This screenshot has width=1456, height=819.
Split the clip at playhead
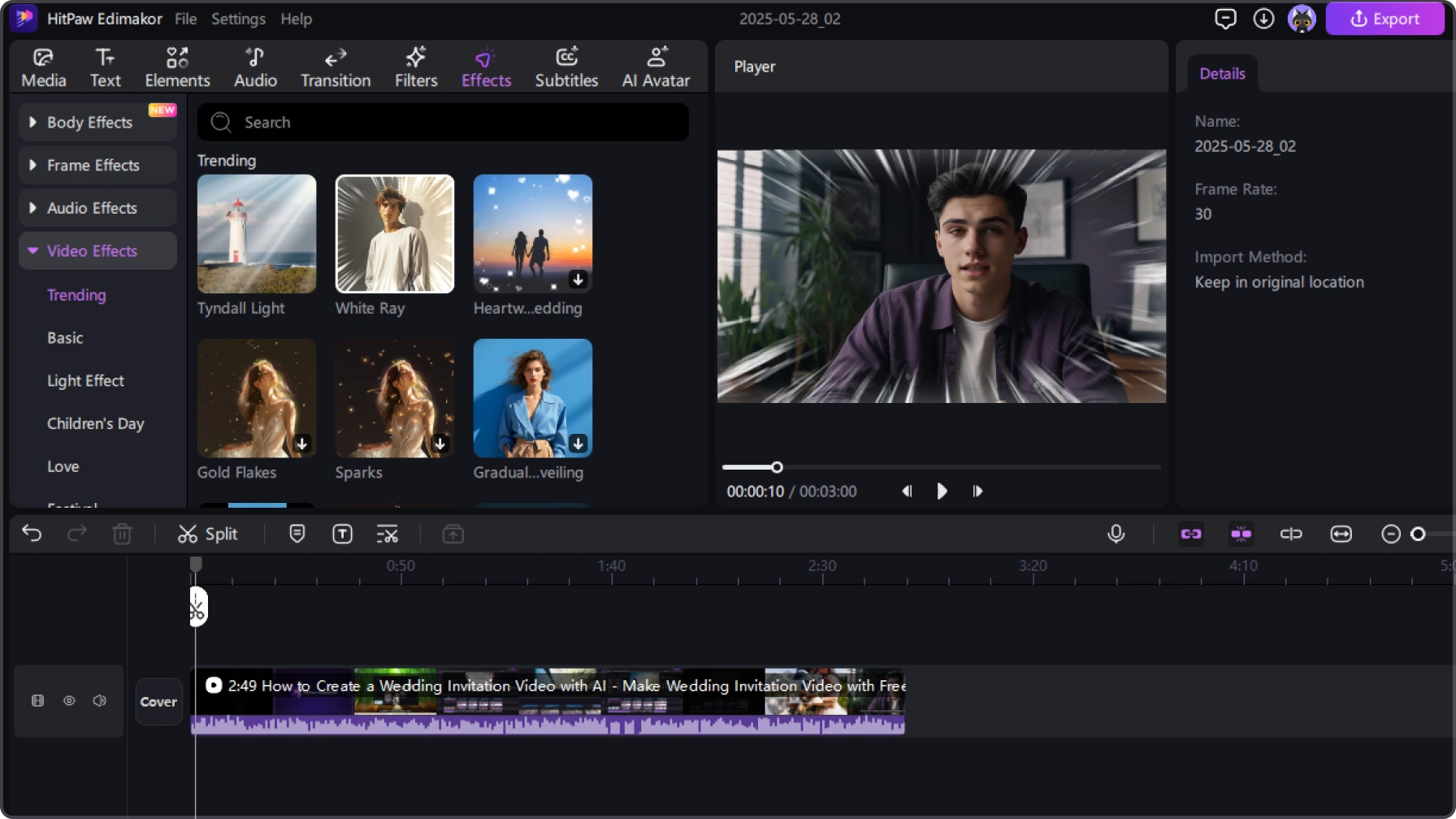[x=207, y=534]
